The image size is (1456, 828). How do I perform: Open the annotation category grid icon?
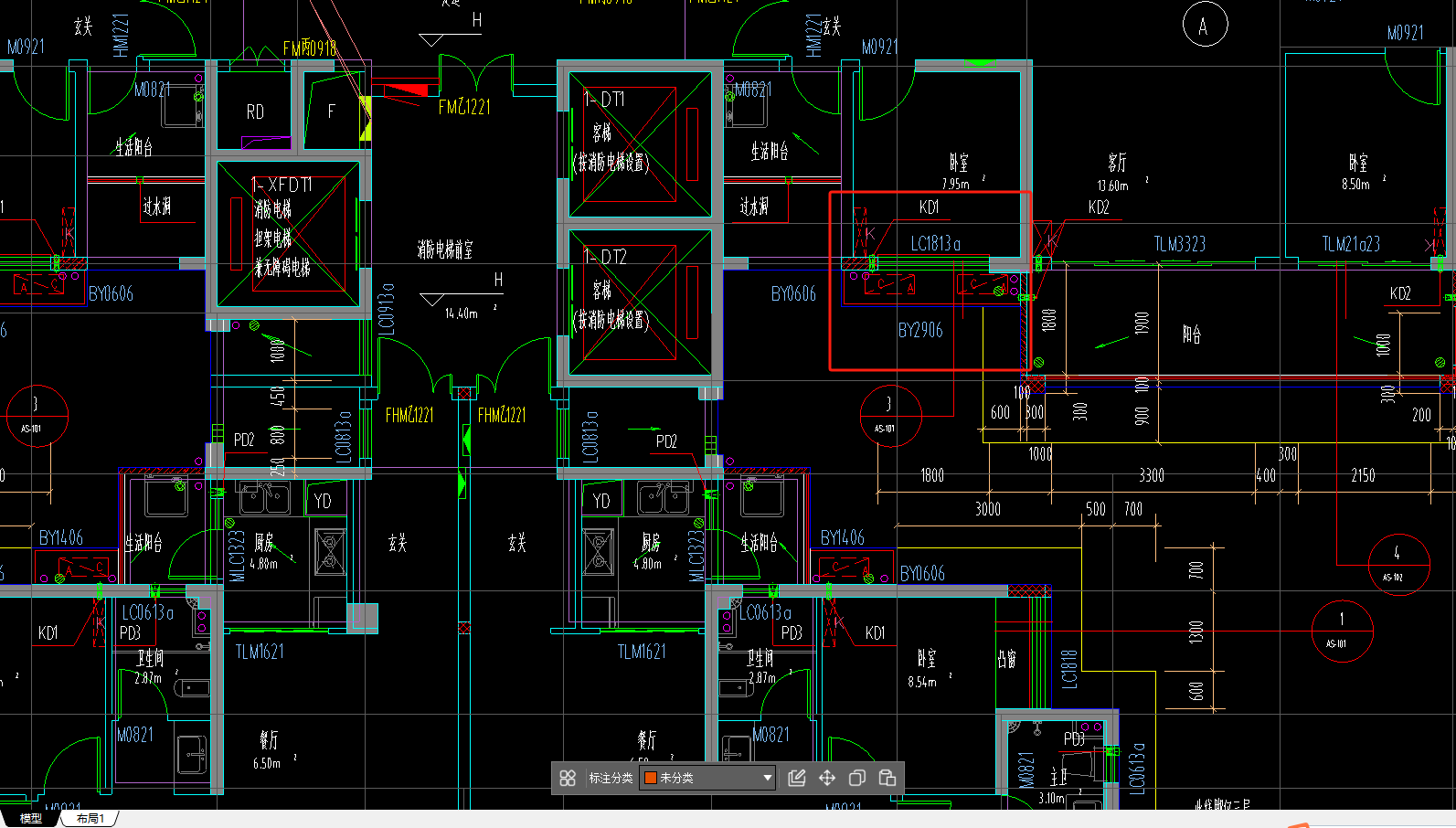(x=568, y=778)
